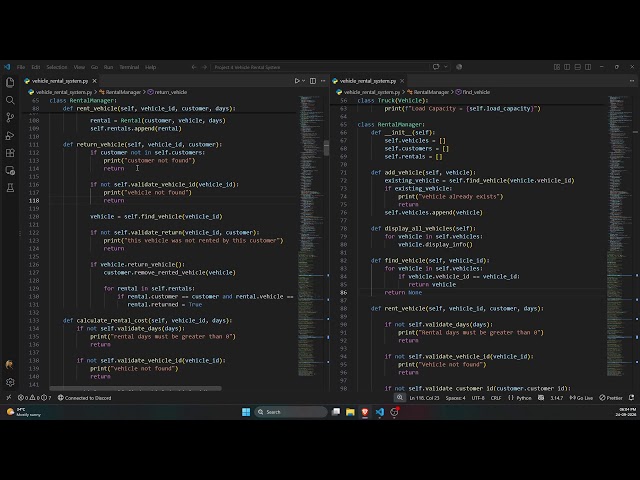Viewport: 640px width, 480px height.
Task: Expand the chat dropdown arrow in title bar
Action: (446, 67)
